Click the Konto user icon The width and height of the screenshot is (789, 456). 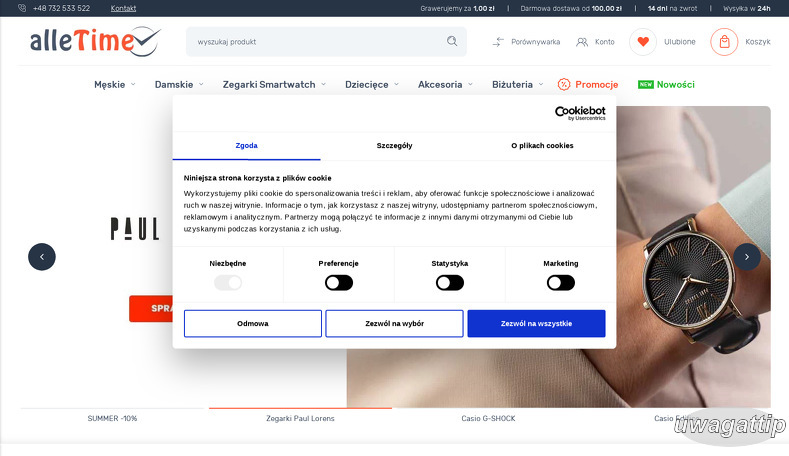[582, 42]
